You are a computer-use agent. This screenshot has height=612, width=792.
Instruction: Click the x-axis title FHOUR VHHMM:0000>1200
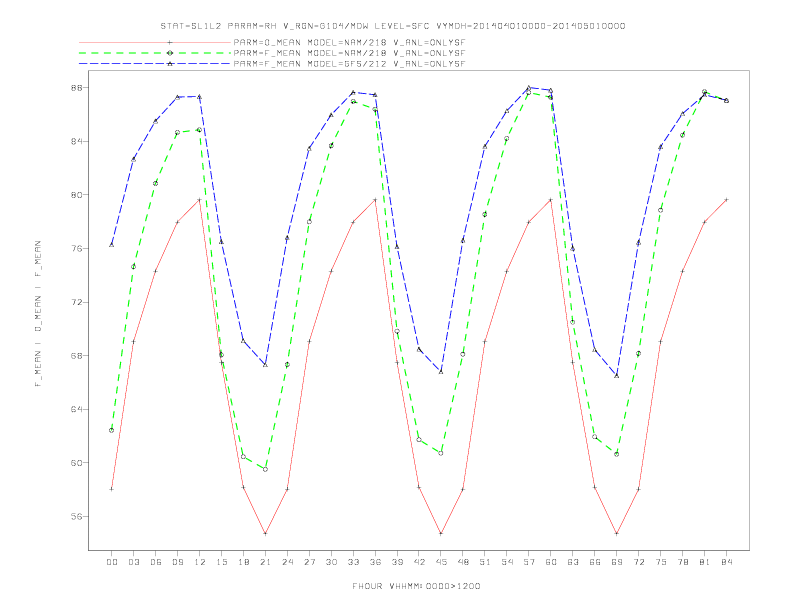pyautogui.click(x=416, y=586)
